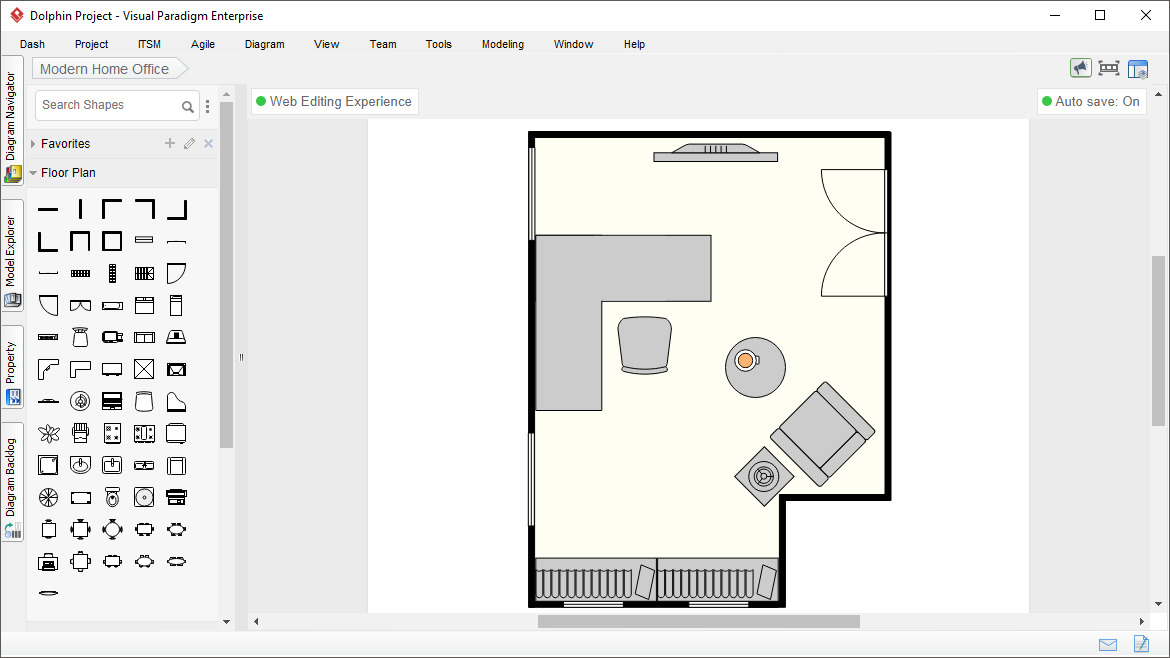Open the Modeling menu
Screen dimensions: 1170x658
pos(503,44)
